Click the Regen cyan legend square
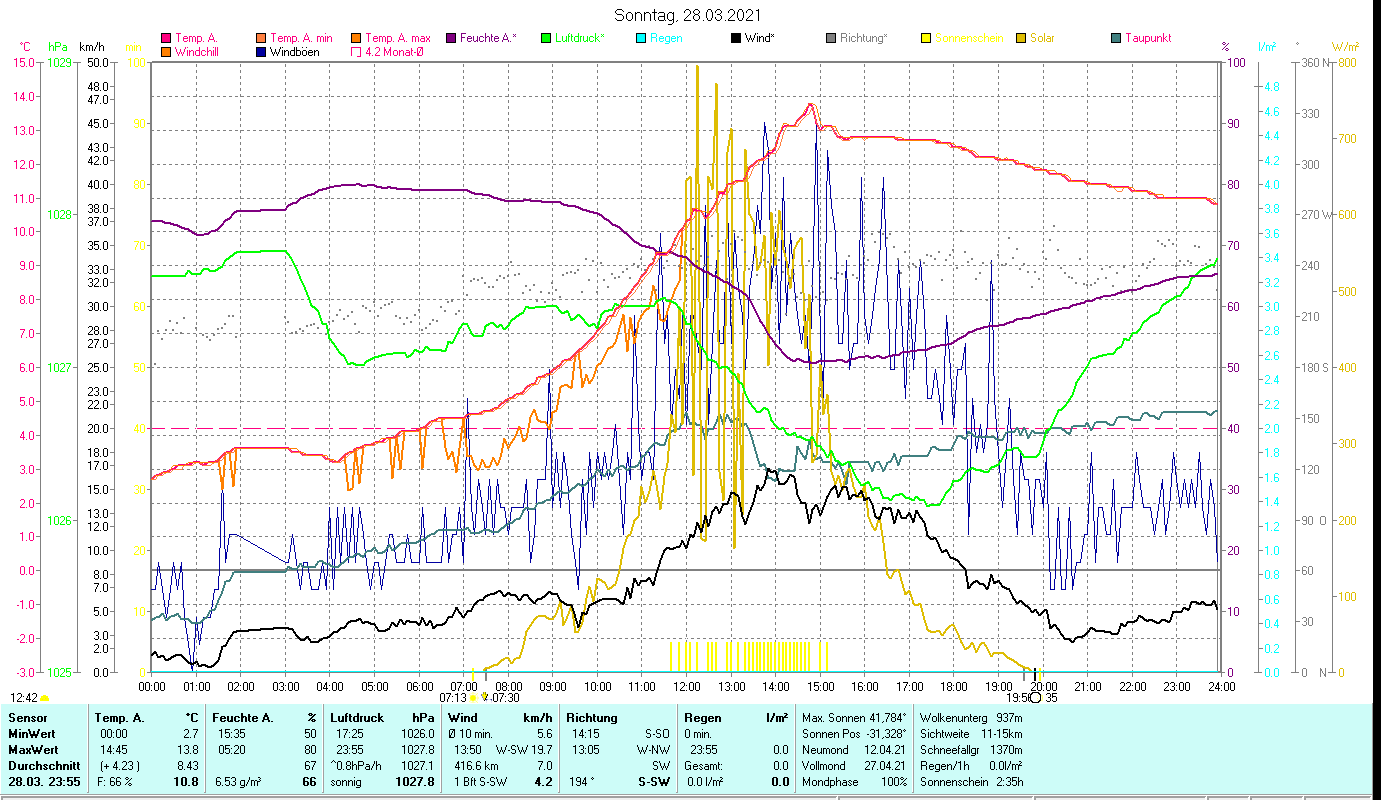Viewport: 1381px width, 800px height. (x=641, y=38)
